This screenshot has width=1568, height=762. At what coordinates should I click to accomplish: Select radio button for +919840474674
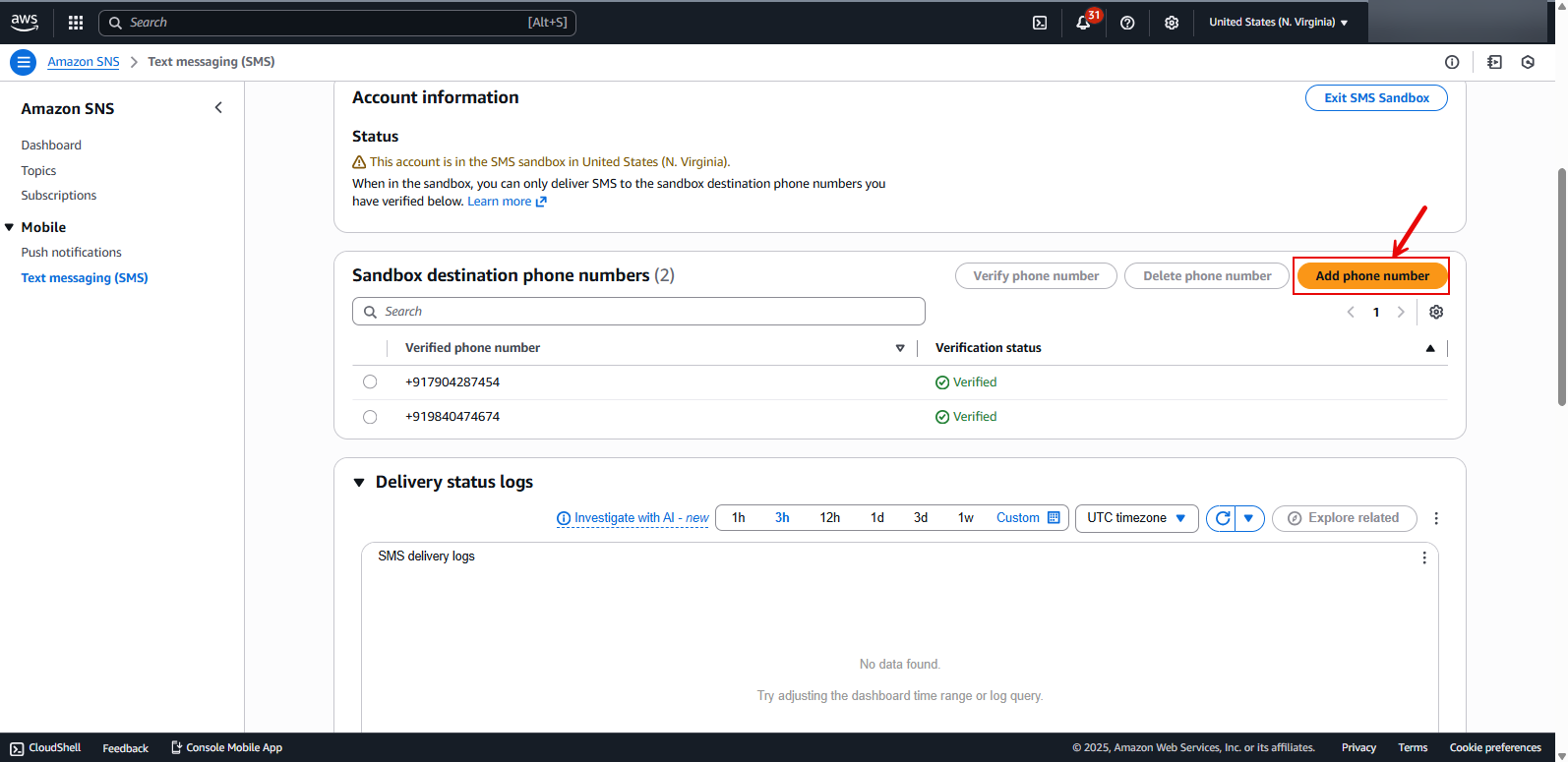(370, 417)
